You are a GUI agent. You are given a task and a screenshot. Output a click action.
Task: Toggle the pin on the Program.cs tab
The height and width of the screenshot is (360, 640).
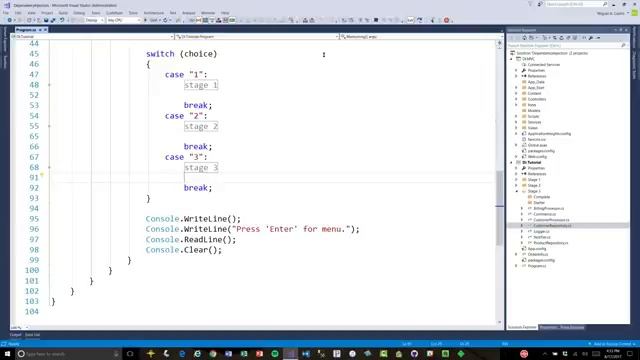(x=40, y=30)
